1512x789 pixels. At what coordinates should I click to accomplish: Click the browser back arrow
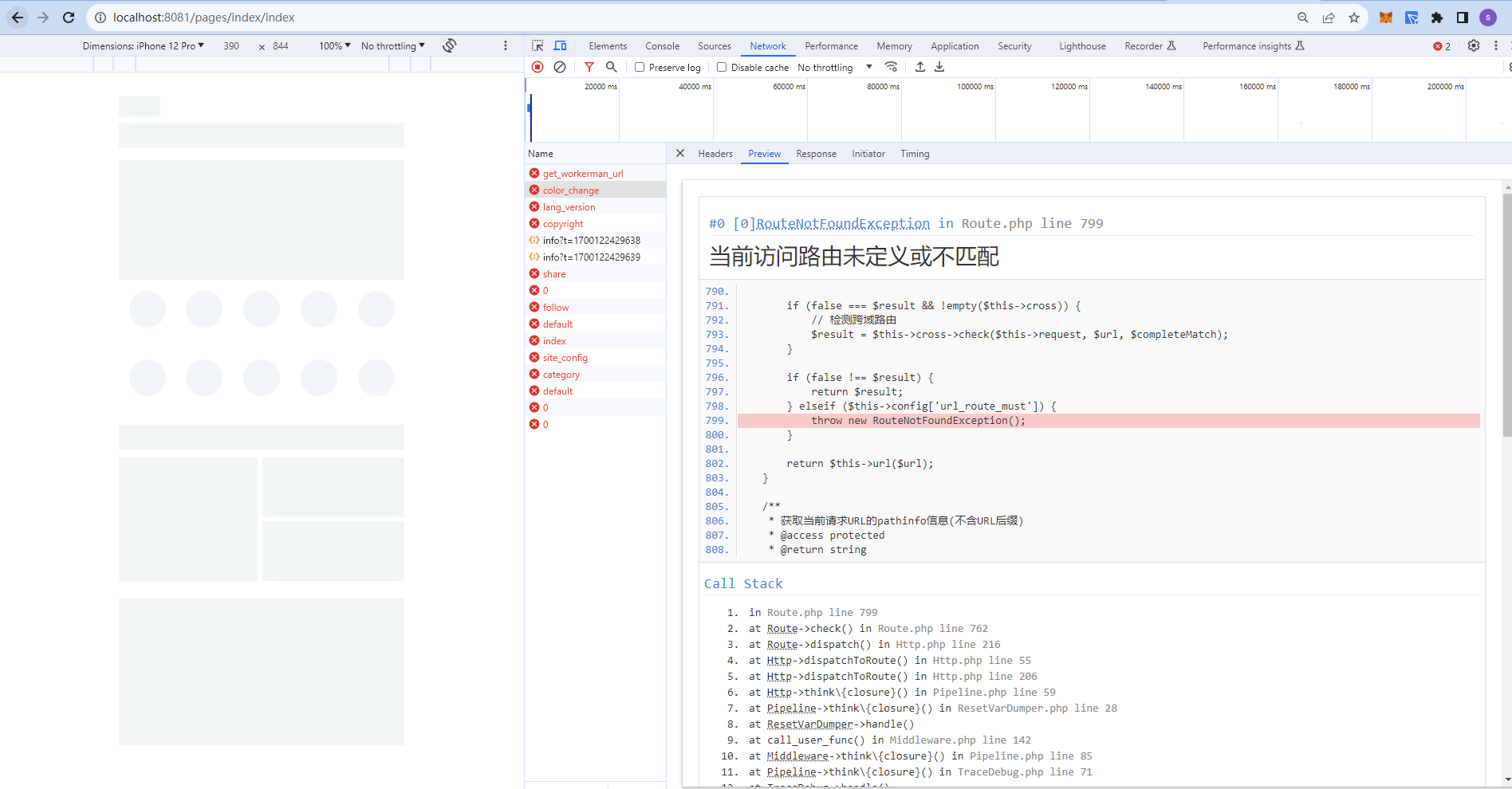[18, 18]
